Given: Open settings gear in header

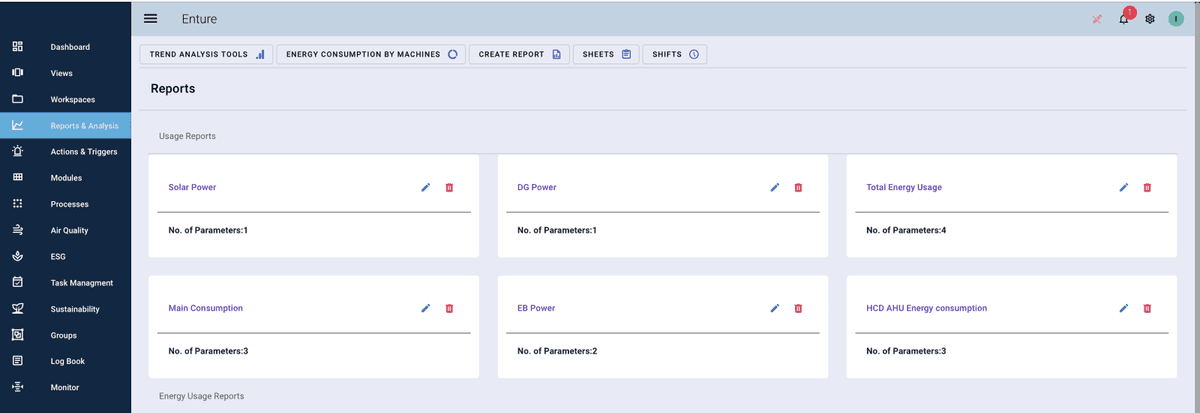Looking at the screenshot, I should (x=1150, y=19).
